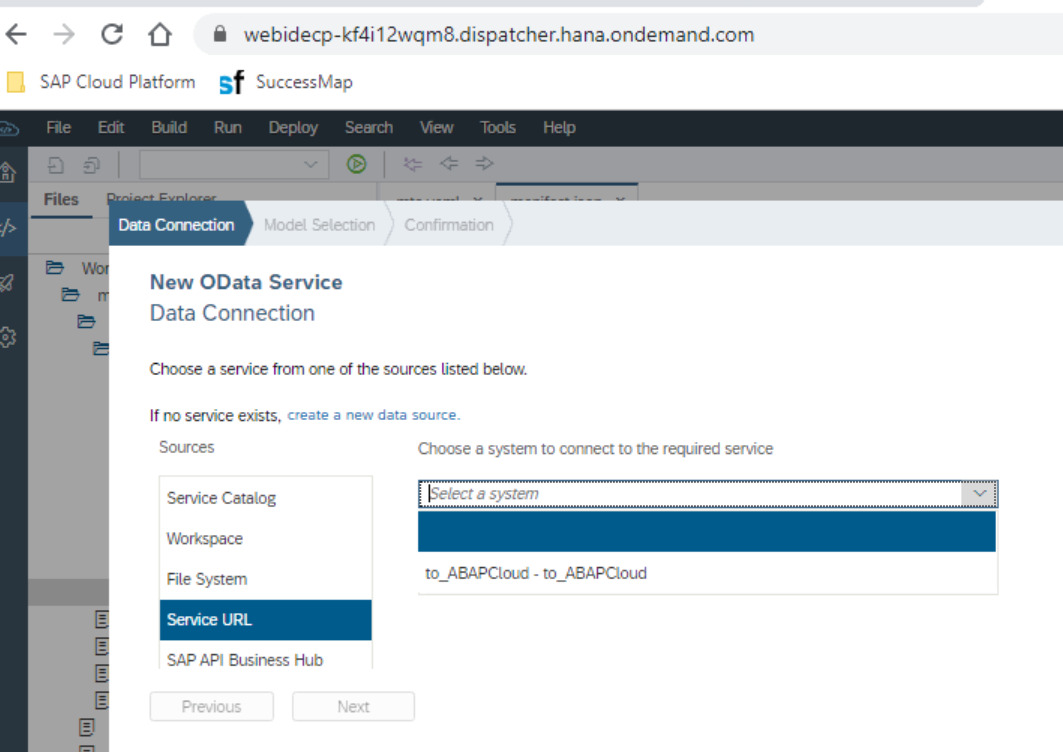Reload the page with refresh icon
This screenshot has width=1063, height=752.
(x=112, y=34)
